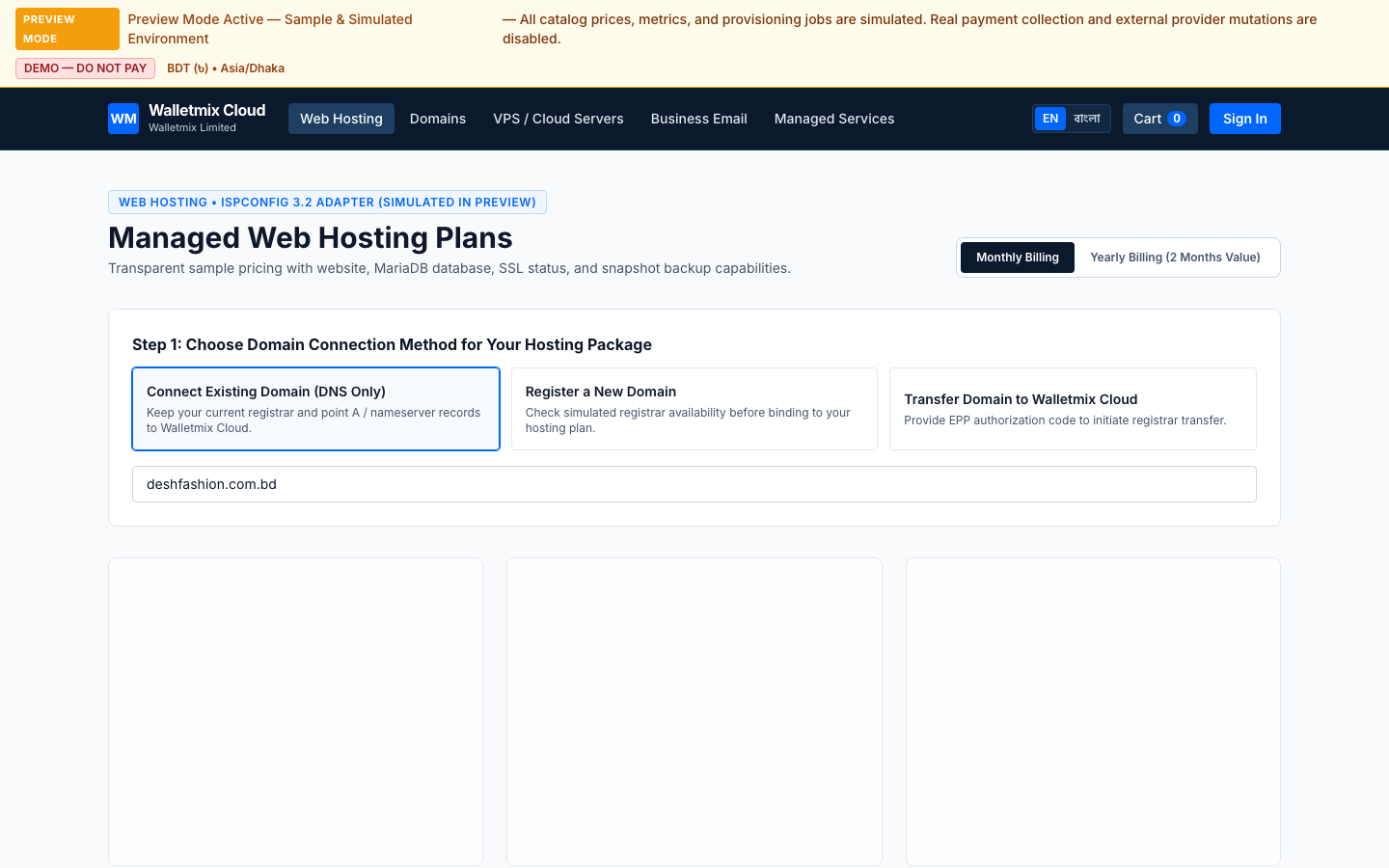
Task: Switch language to বাংলা
Action: click(1087, 119)
